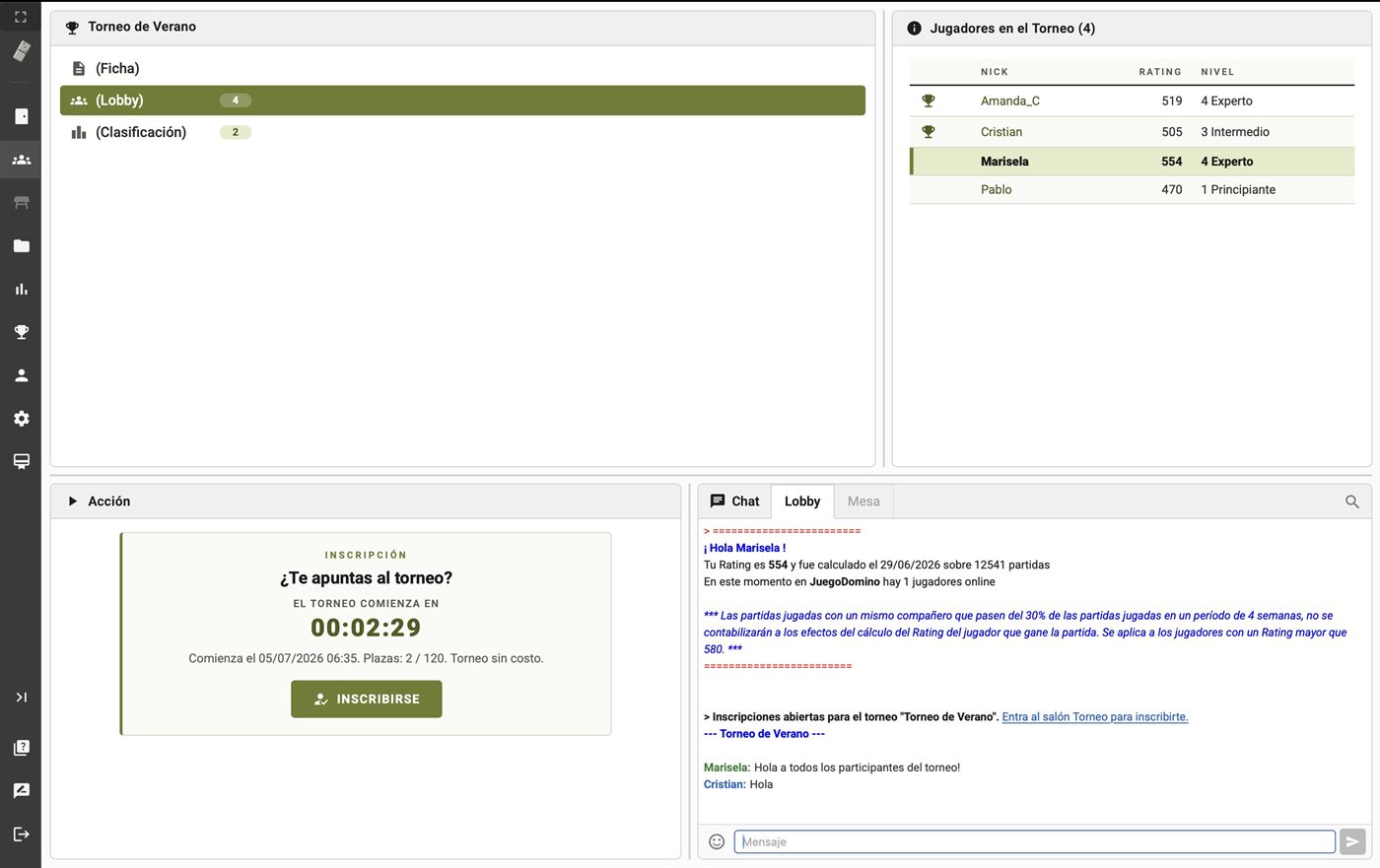This screenshot has height=868, width=1380.
Task: Switch to the Mesa chat tab
Action: tap(863, 501)
